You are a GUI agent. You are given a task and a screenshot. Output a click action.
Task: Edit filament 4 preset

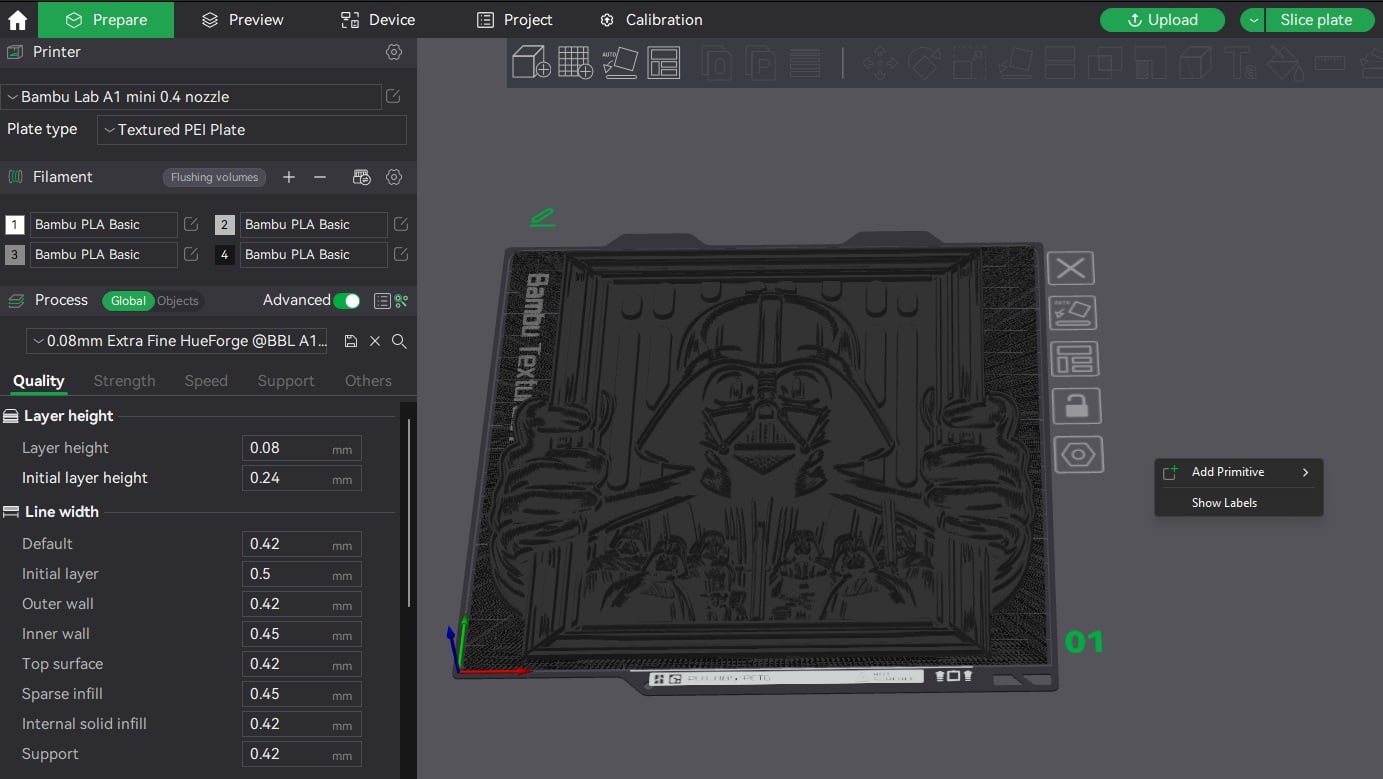pyautogui.click(x=401, y=254)
